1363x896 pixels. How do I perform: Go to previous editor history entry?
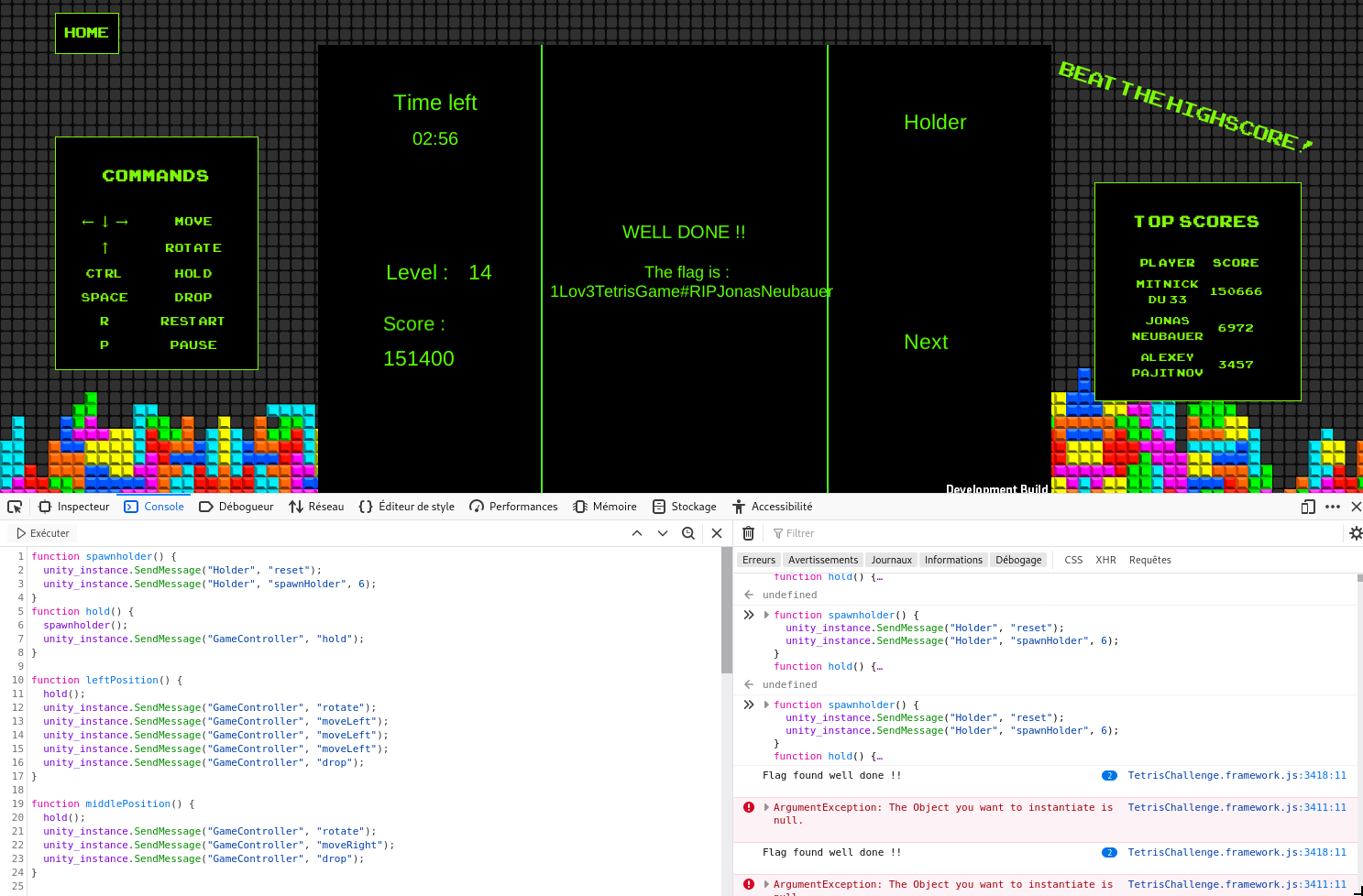point(637,533)
